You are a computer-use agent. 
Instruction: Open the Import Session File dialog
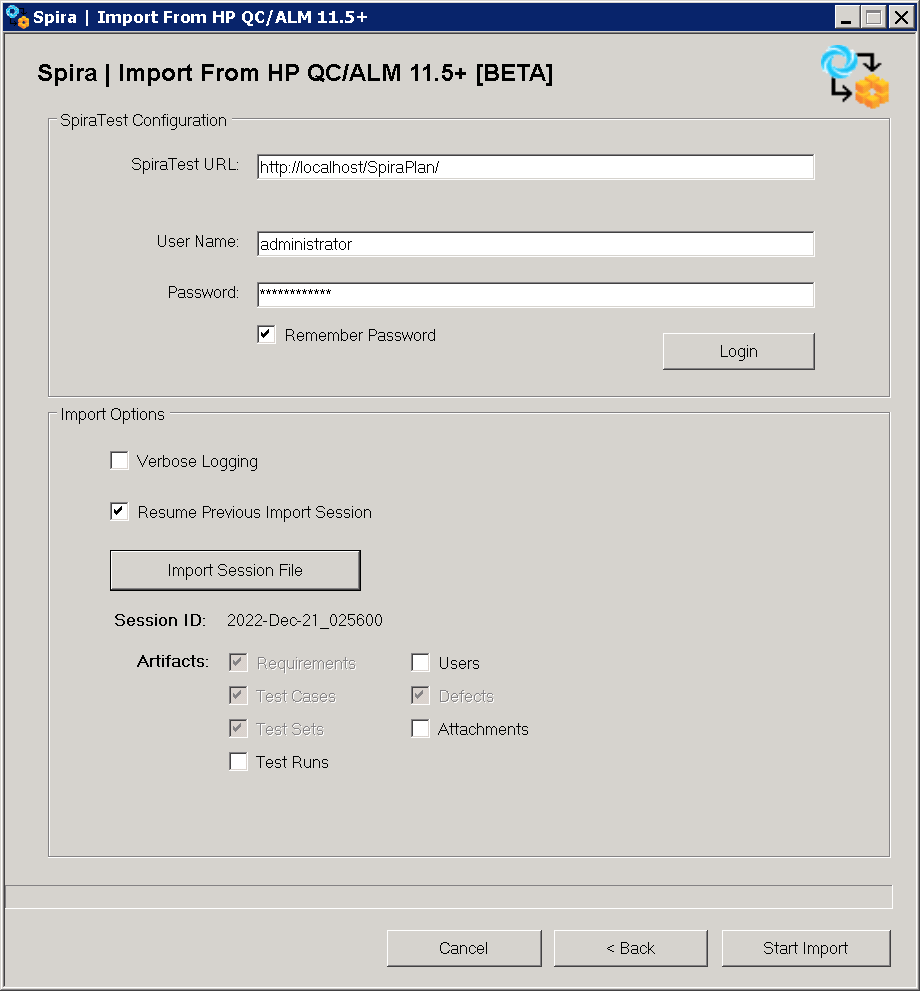coord(235,570)
